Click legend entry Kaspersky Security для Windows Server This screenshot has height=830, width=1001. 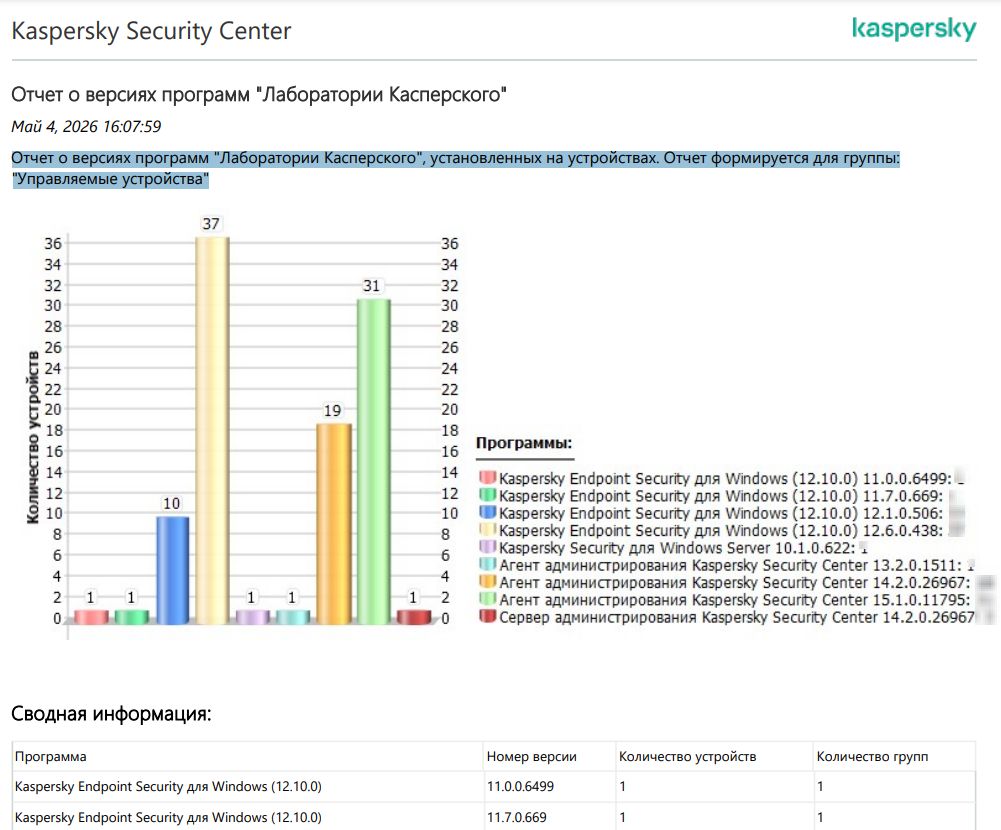677,548
